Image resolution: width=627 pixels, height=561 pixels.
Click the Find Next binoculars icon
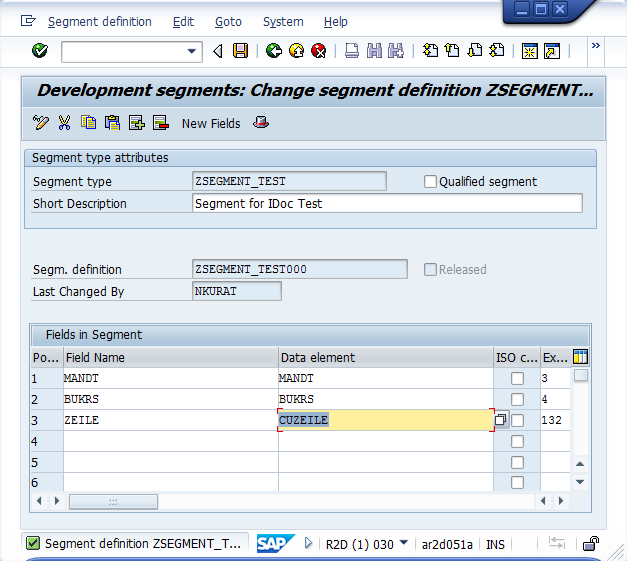(x=396, y=51)
